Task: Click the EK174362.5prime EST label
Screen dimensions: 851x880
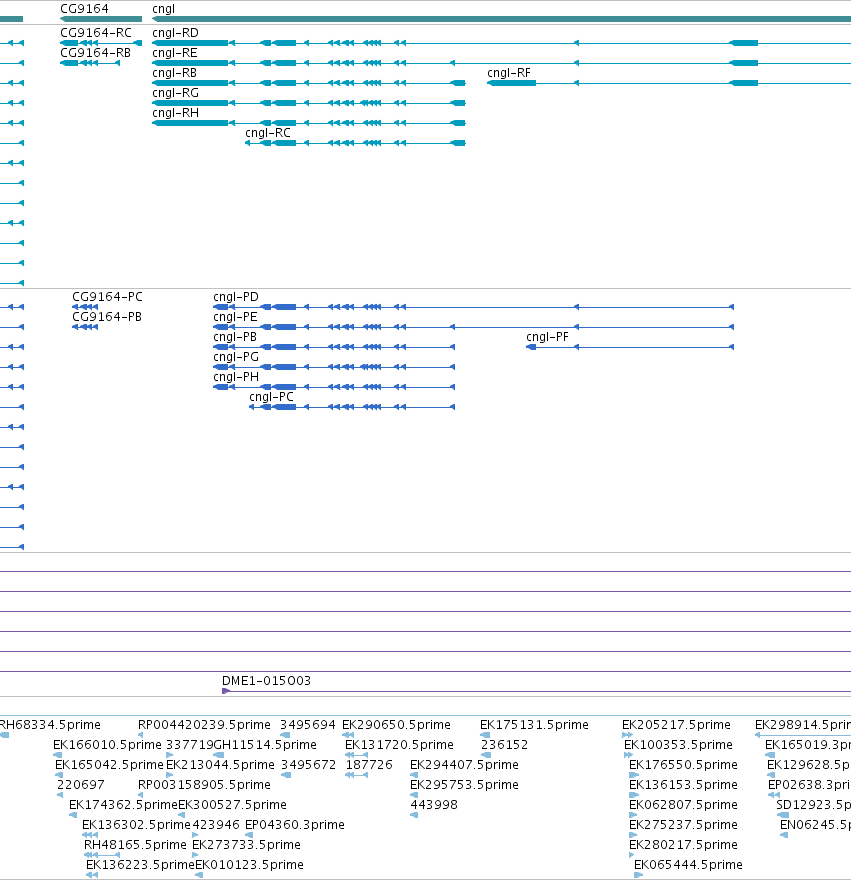Action: pos(123,805)
